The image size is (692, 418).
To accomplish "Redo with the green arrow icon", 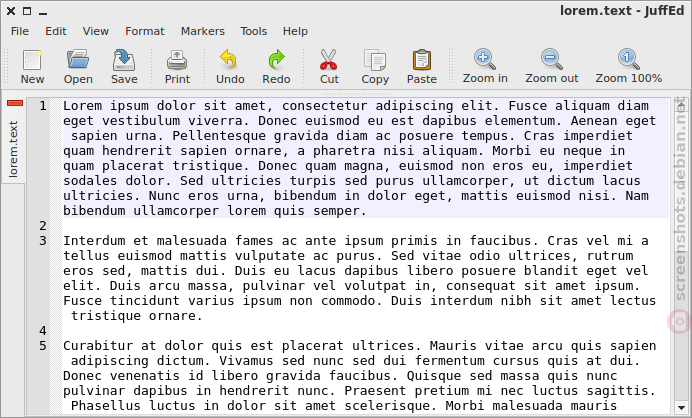I will tap(276, 60).
